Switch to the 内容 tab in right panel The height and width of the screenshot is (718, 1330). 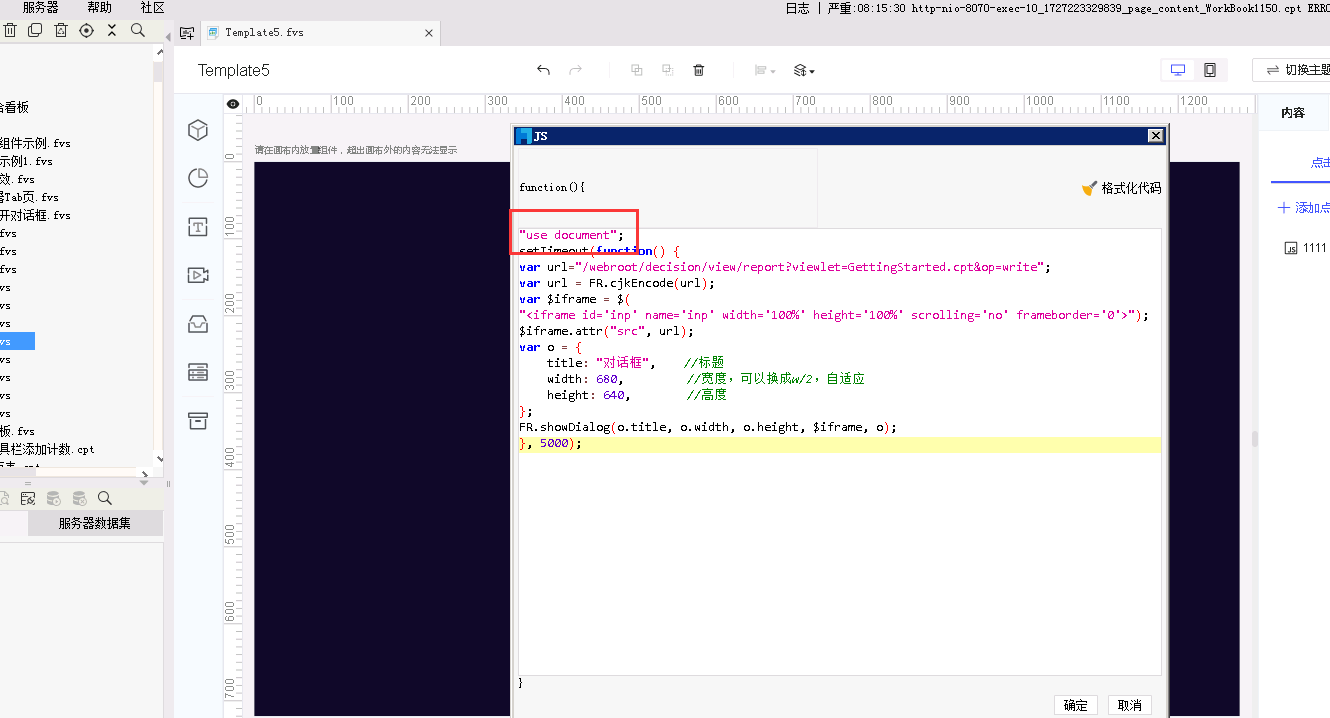click(1293, 113)
